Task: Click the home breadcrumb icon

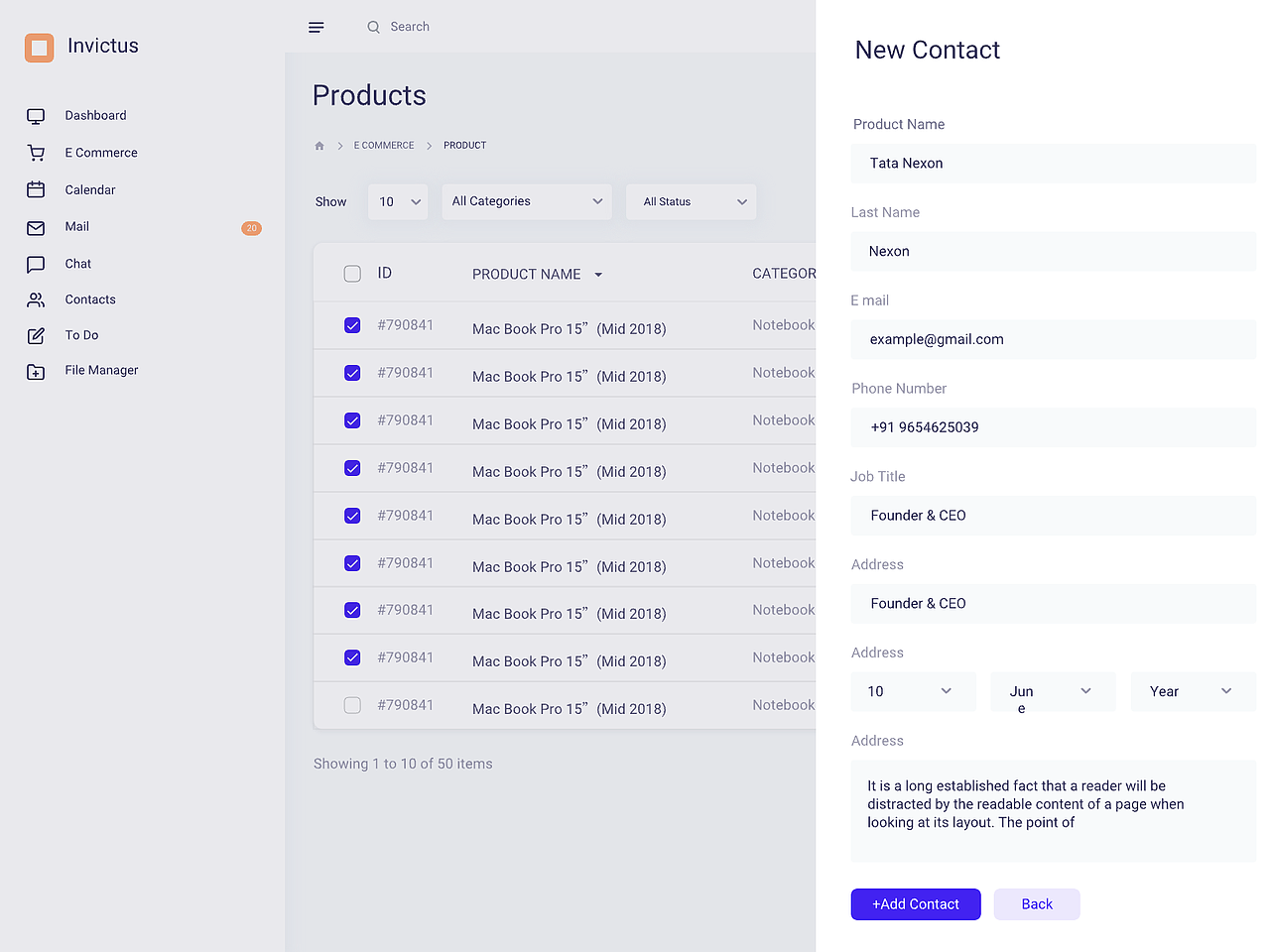Action: [319, 146]
